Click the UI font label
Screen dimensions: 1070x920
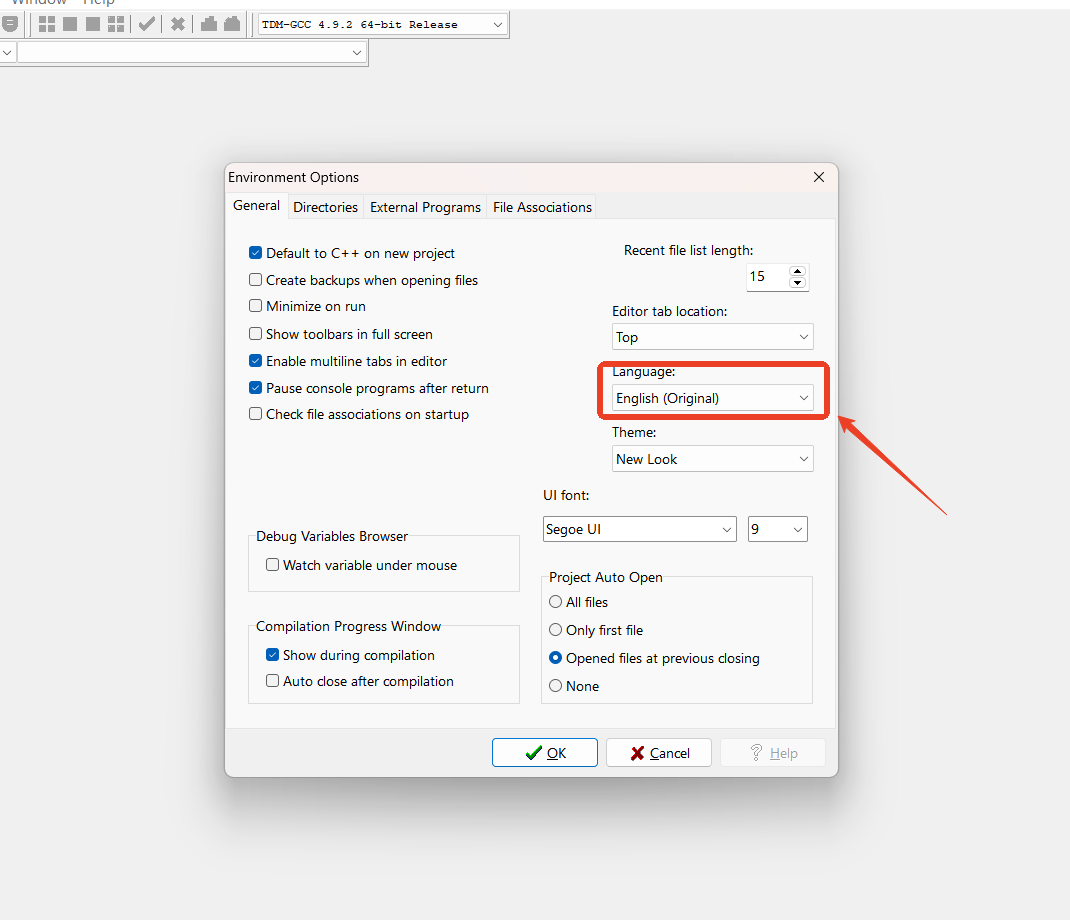(x=566, y=495)
